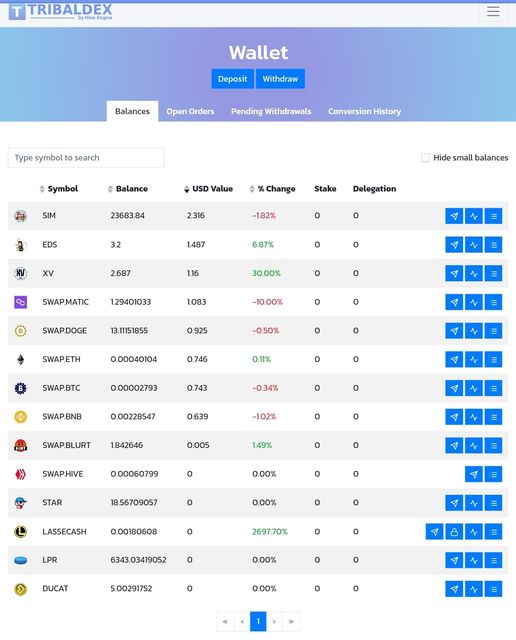This screenshot has height=640, width=516.
Task: Send SWAP.BTC with the paper plane icon
Action: point(454,388)
